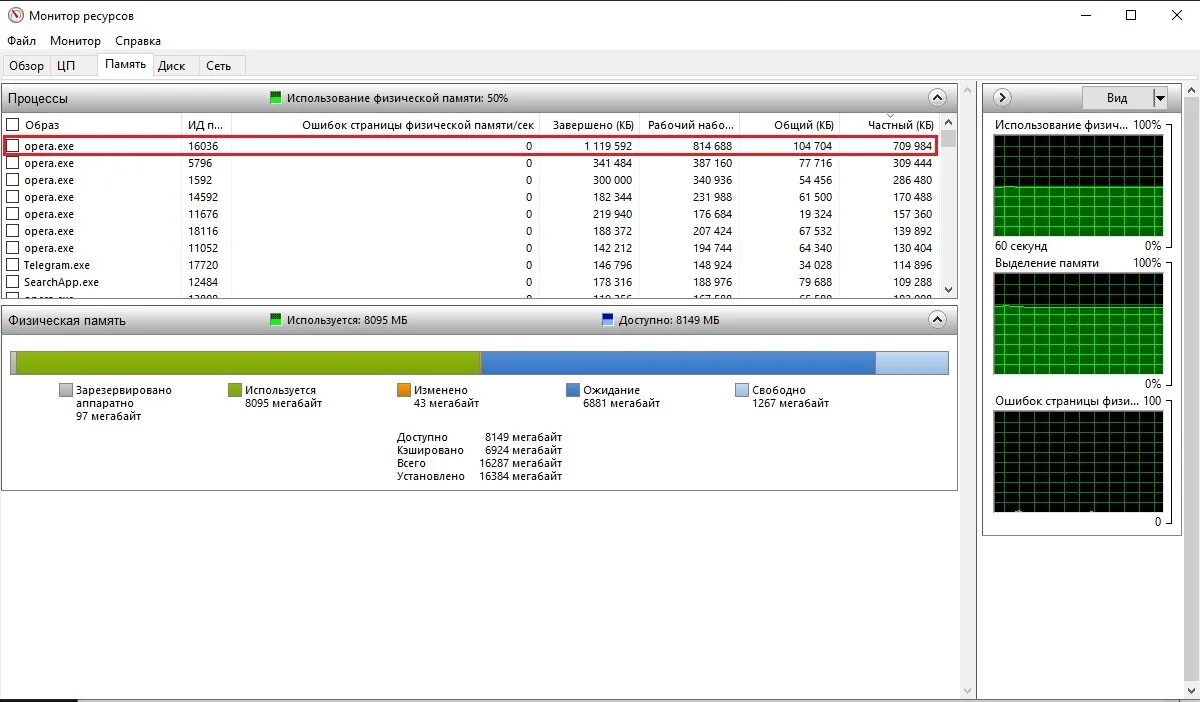Click green icon next to physical memory usage 50%
1200x702 pixels.
pyautogui.click(x=276, y=98)
